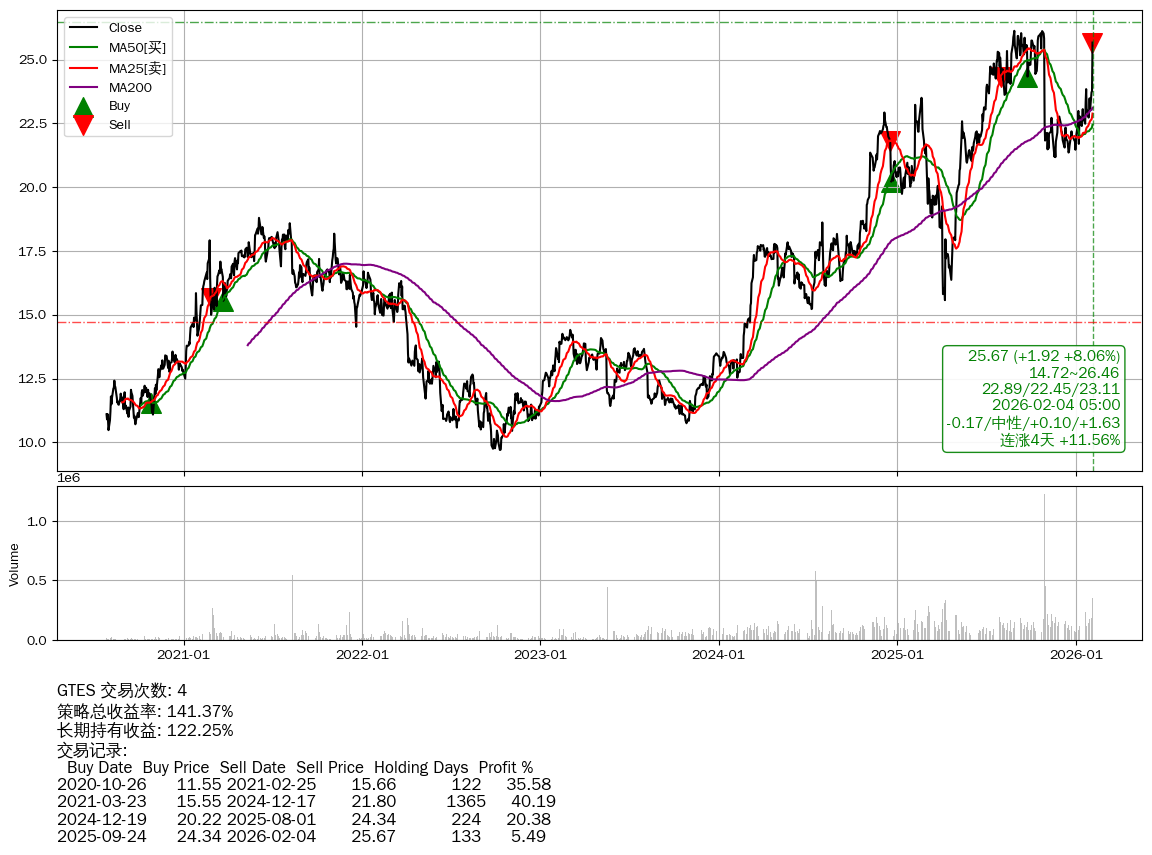This screenshot has height=855, width=1152.
Task: Click the red Sell triangle icon in legend
Action: (84, 125)
